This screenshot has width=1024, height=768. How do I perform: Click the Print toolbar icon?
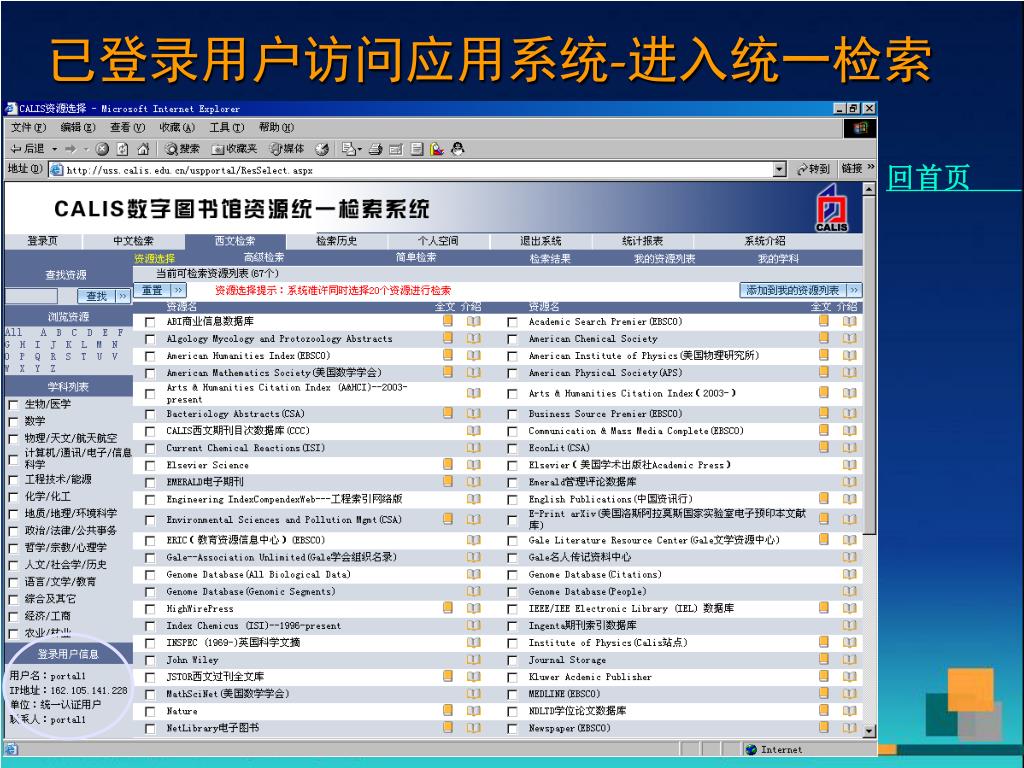pos(375,149)
